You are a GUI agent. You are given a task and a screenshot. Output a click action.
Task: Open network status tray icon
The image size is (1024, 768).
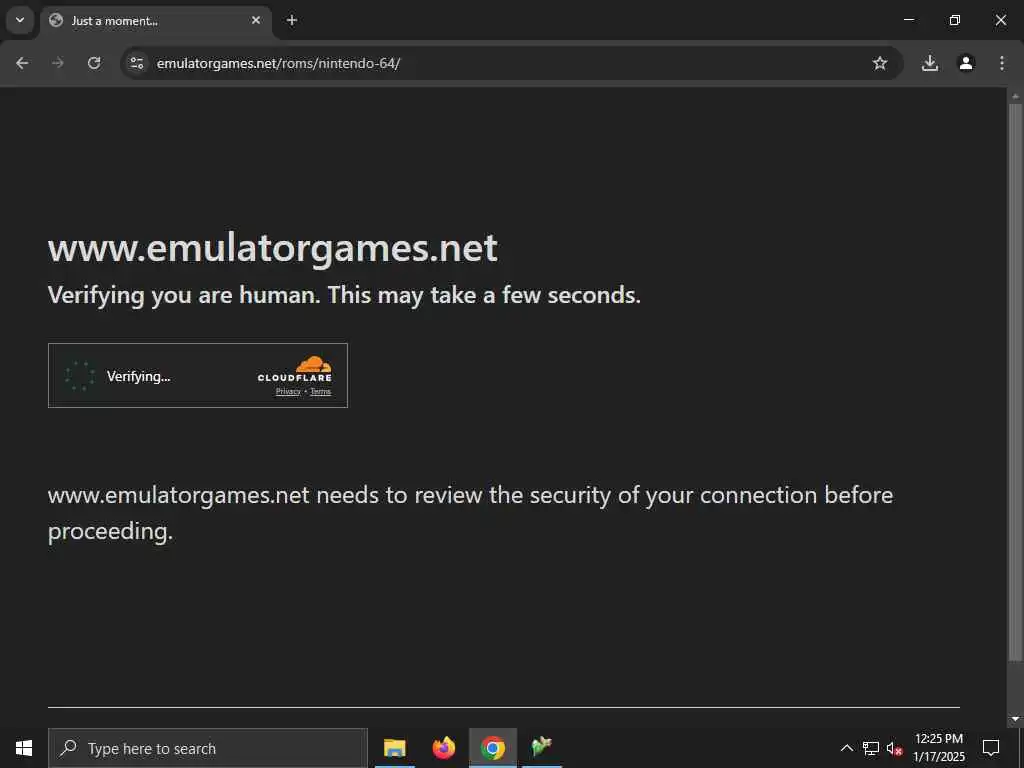(x=871, y=748)
